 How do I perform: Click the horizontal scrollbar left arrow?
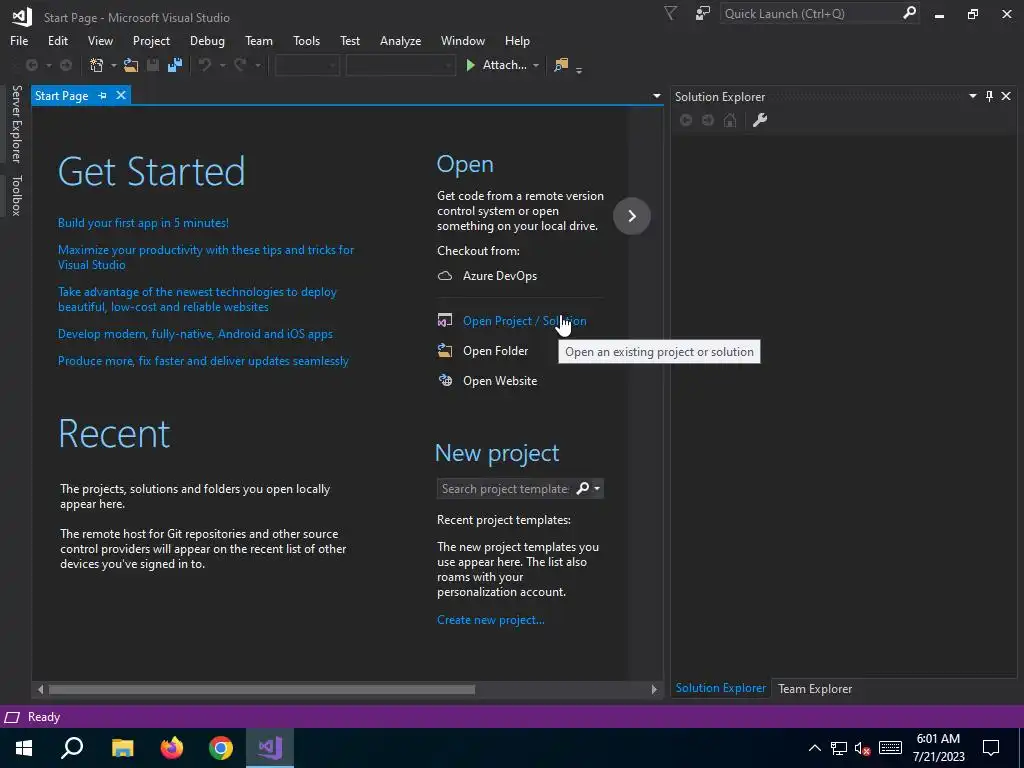(x=40, y=689)
